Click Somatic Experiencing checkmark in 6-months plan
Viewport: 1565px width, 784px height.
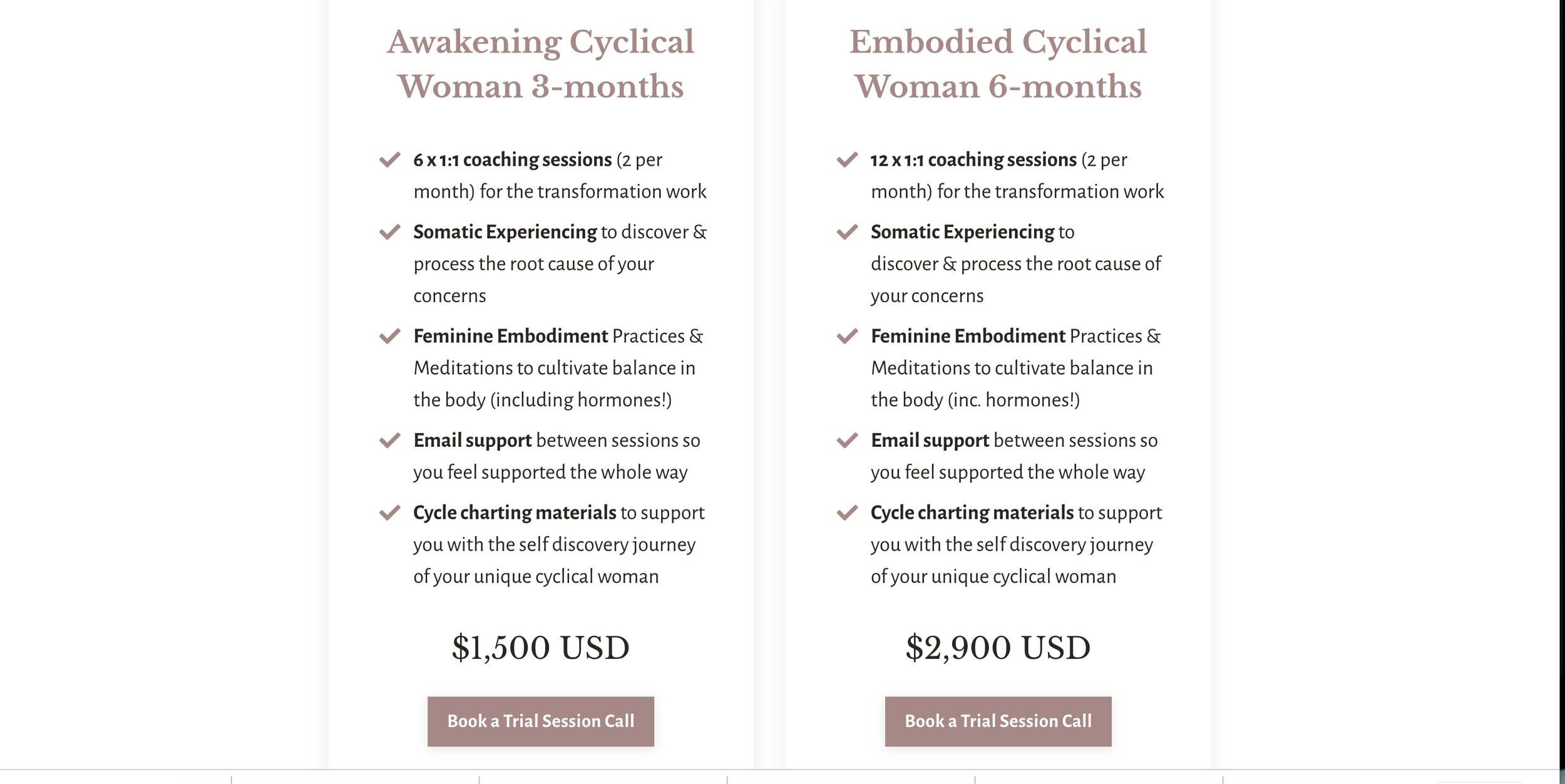pos(847,232)
